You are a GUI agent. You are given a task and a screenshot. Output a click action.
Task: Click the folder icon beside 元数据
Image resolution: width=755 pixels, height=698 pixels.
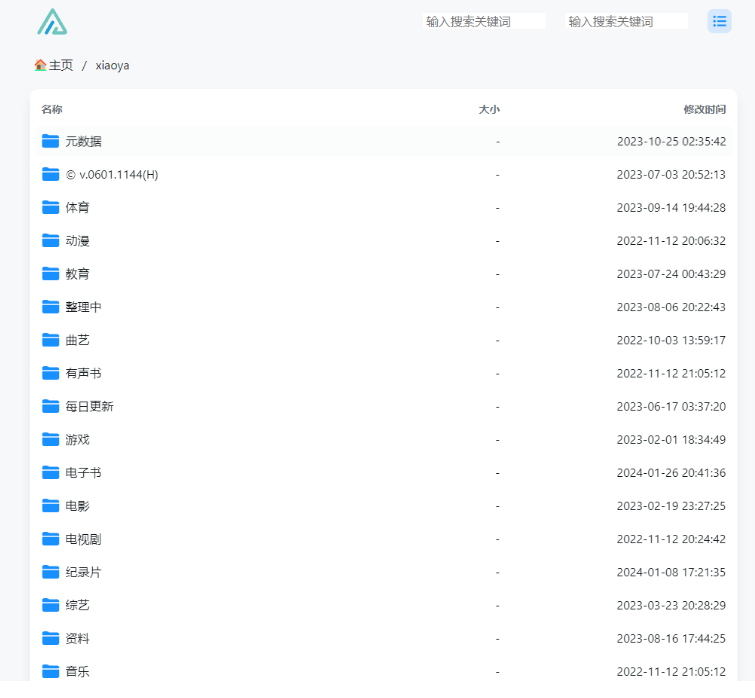pos(50,141)
